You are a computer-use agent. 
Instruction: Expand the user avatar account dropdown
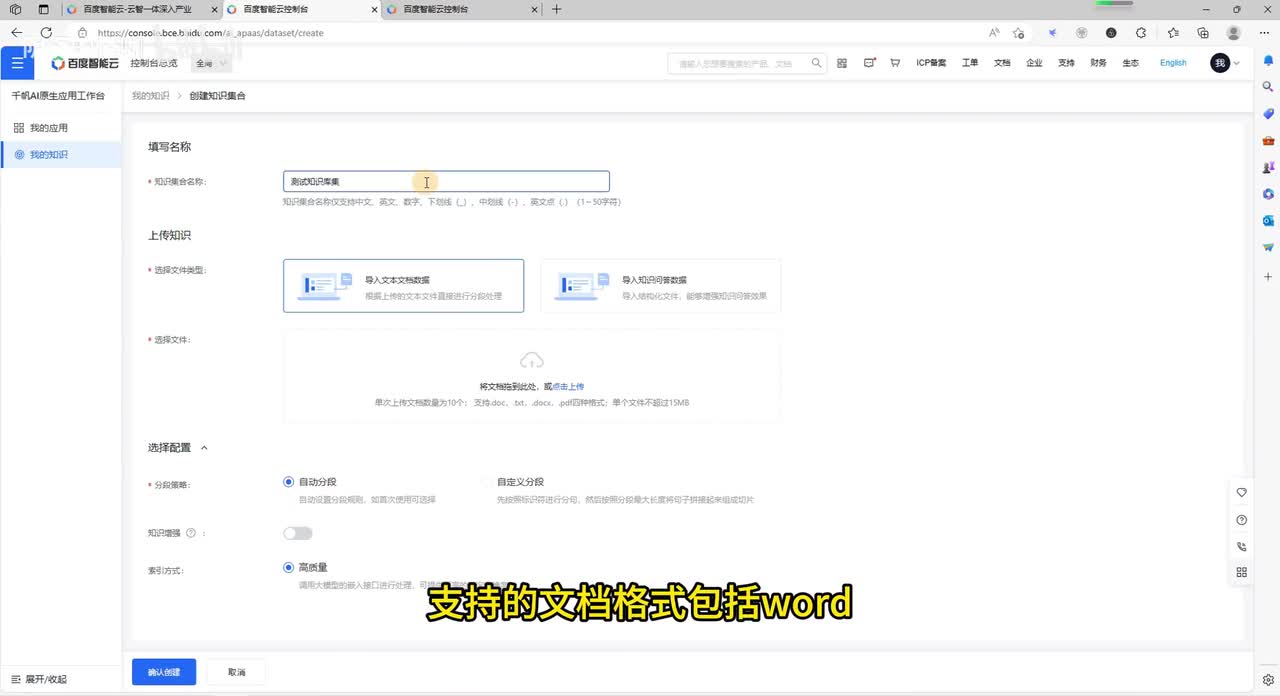click(x=1225, y=63)
